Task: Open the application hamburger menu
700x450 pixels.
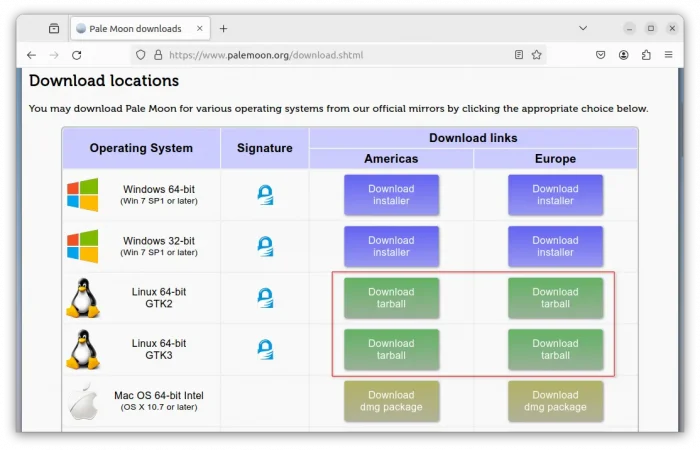Action: tap(669, 55)
